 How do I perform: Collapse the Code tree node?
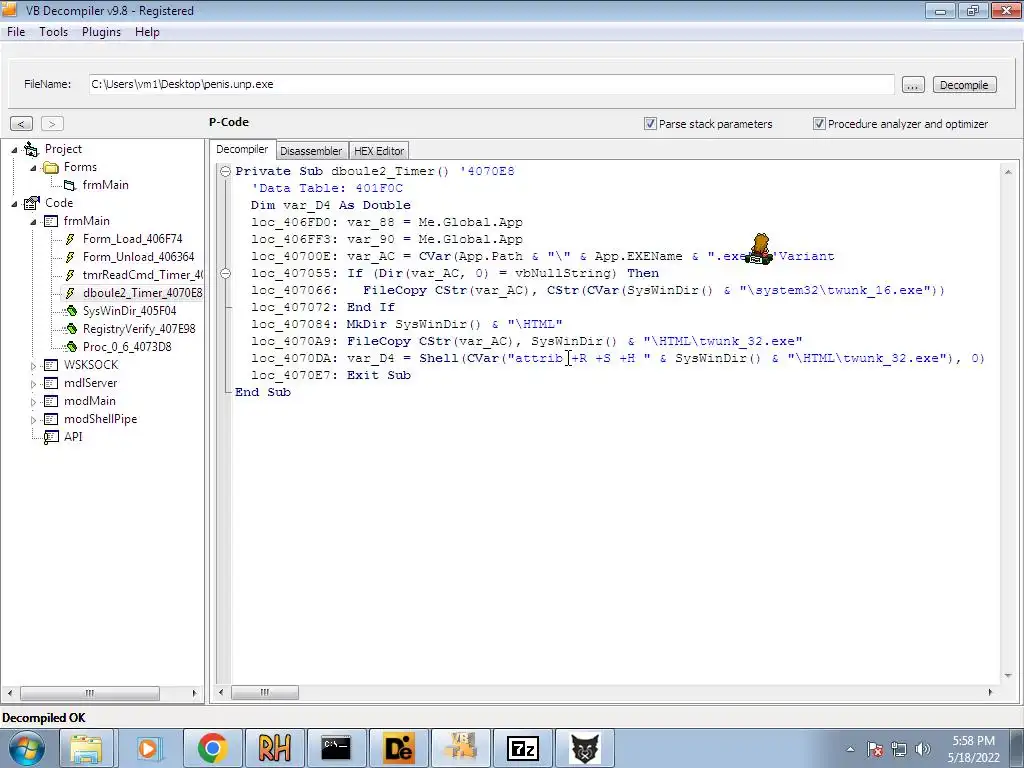14,204
